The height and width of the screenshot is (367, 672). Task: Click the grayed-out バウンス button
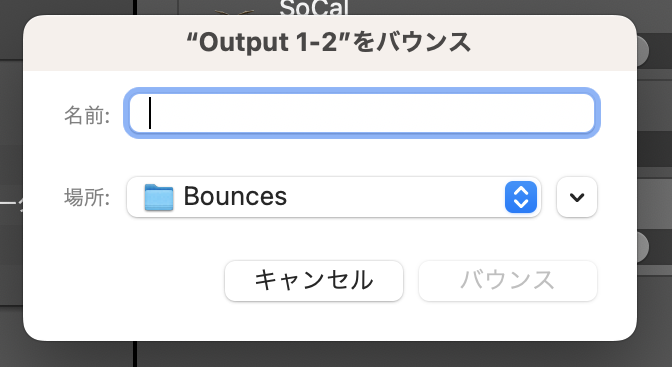click(x=508, y=280)
